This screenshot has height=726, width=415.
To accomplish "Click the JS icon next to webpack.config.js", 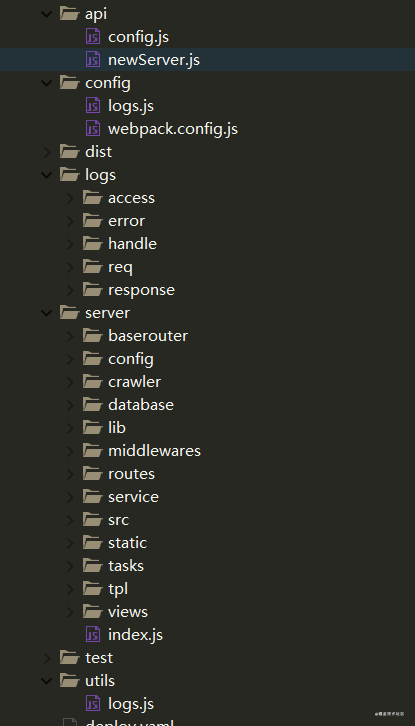I will point(93,129).
